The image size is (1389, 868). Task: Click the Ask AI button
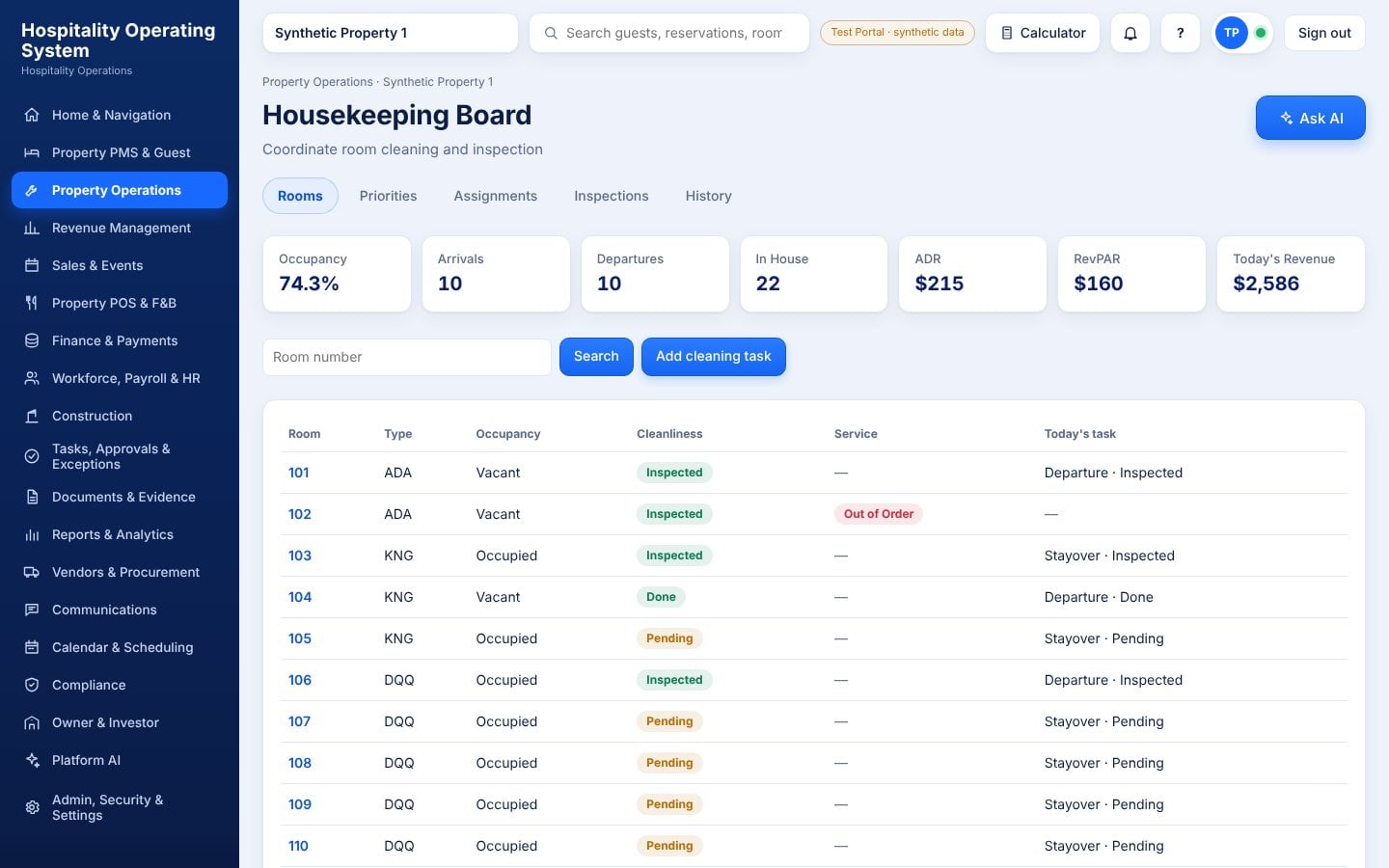pyautogui.click(x=1310, y=118)
